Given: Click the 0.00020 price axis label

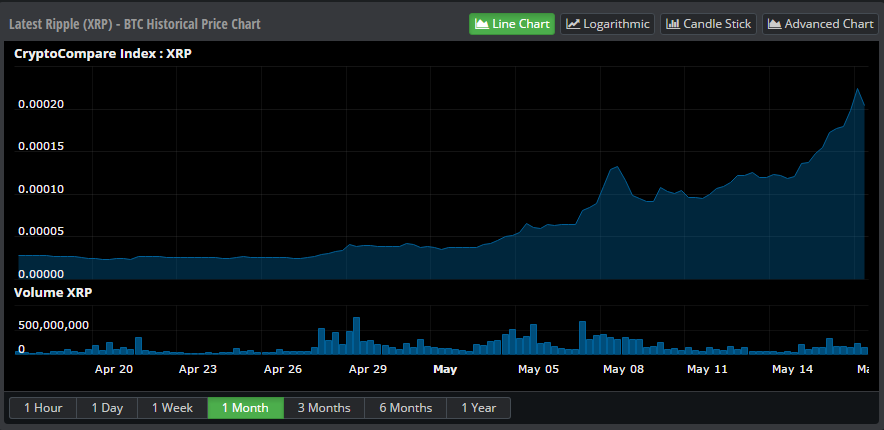Looking at the screenshot, I should coord(41,106).
